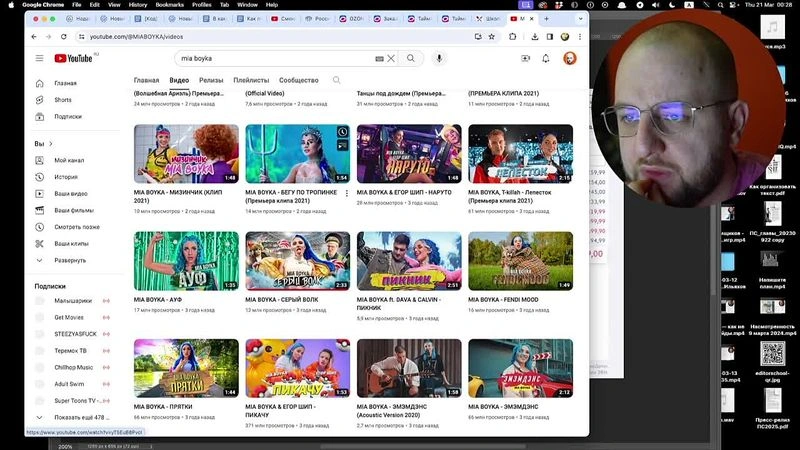800x450 pixels.
Task: Switch to the Сообщество channel tab
Action: pyautogui.click(x=298, y=80)
